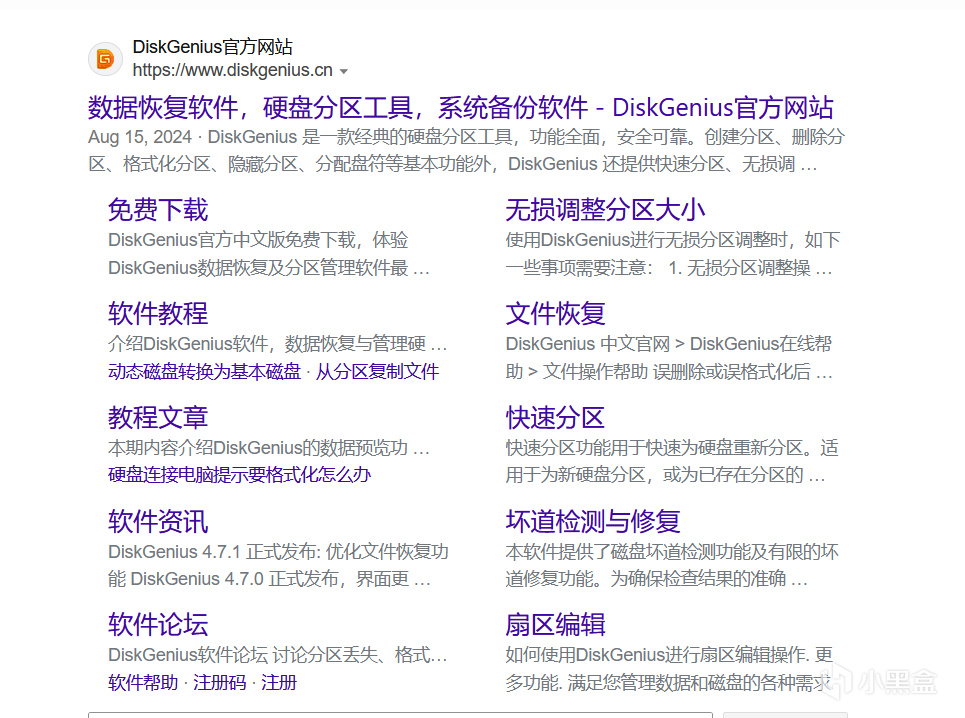Open the dropdown arrow next to diskgenius.cn URL
This screenshot has width=965, height=718.
(344, 71)
